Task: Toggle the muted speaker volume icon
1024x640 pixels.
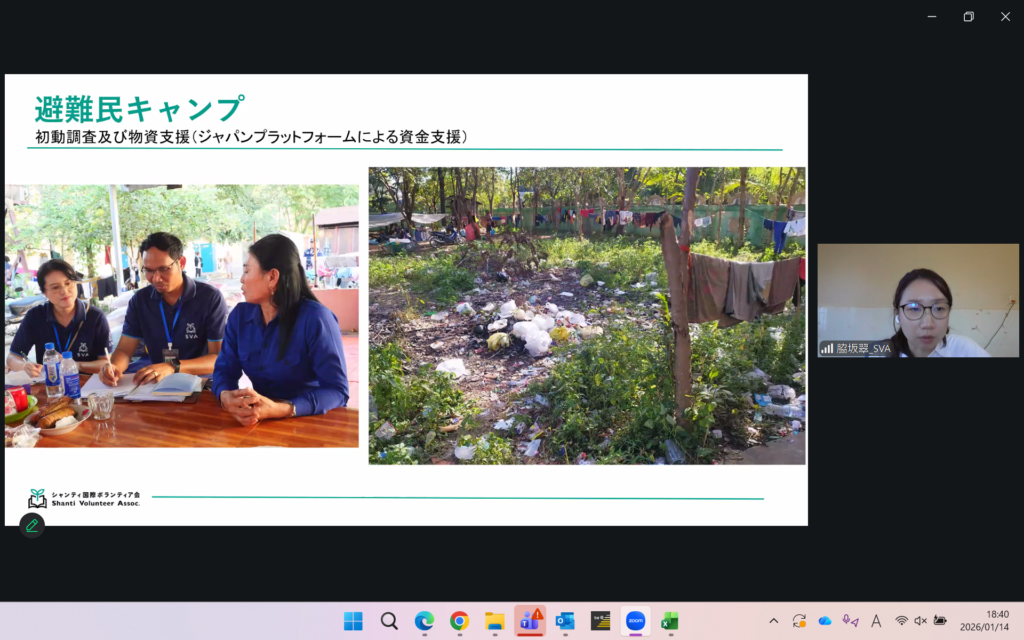Action: point(921,621)
